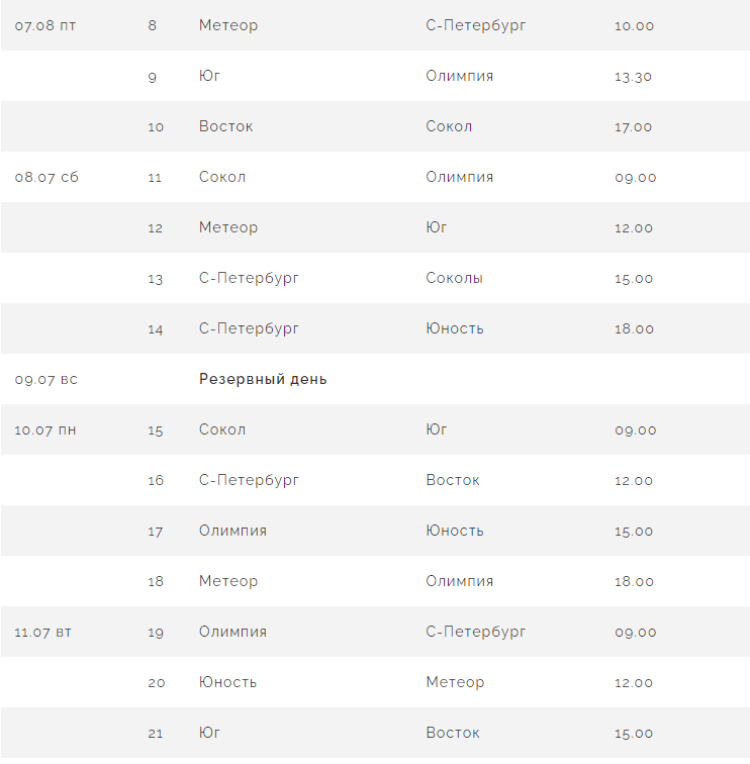Click Юность in match 20 row
The image size is (750, 764).
coord(228,682)
